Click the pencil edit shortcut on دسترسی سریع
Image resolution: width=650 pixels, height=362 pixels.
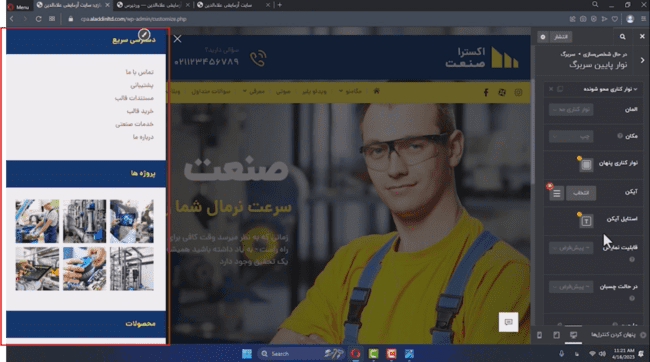click(x=144, y=34)
